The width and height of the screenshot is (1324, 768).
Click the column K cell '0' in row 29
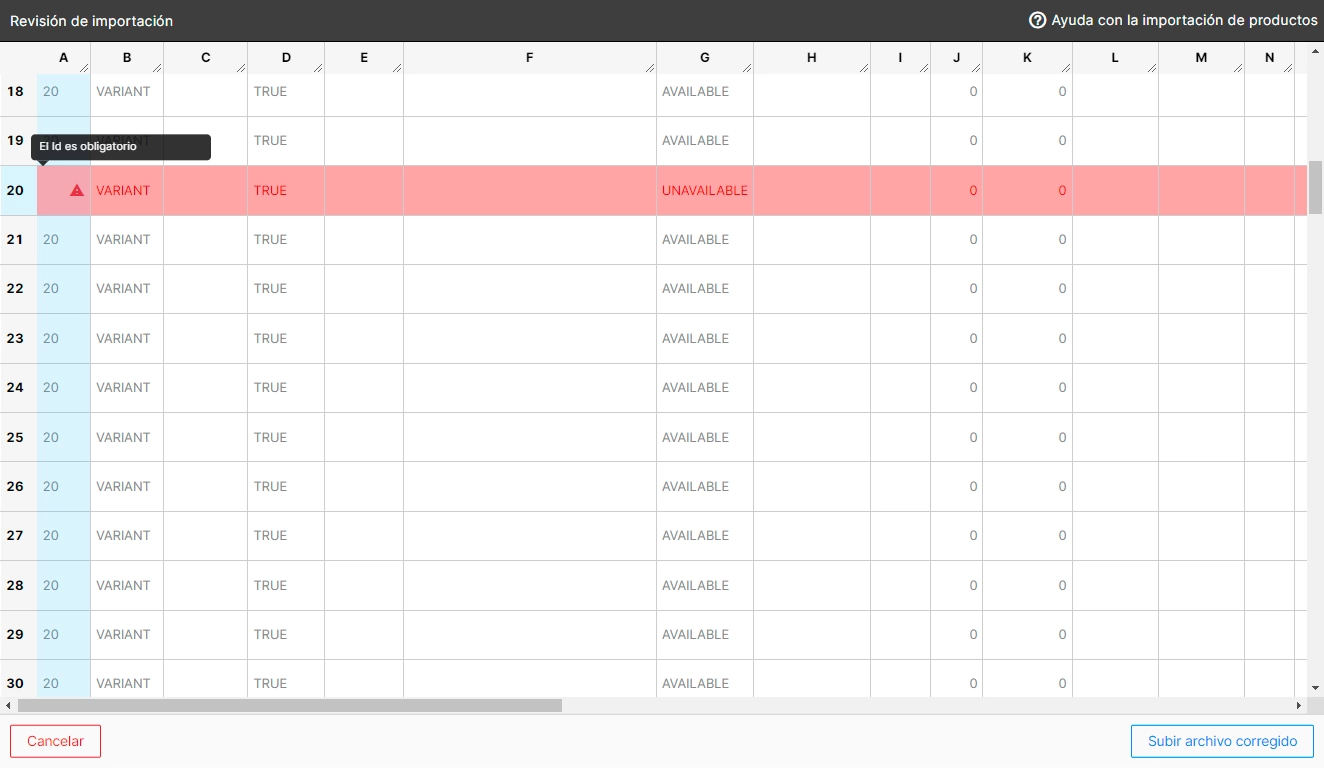[1027, 634]
